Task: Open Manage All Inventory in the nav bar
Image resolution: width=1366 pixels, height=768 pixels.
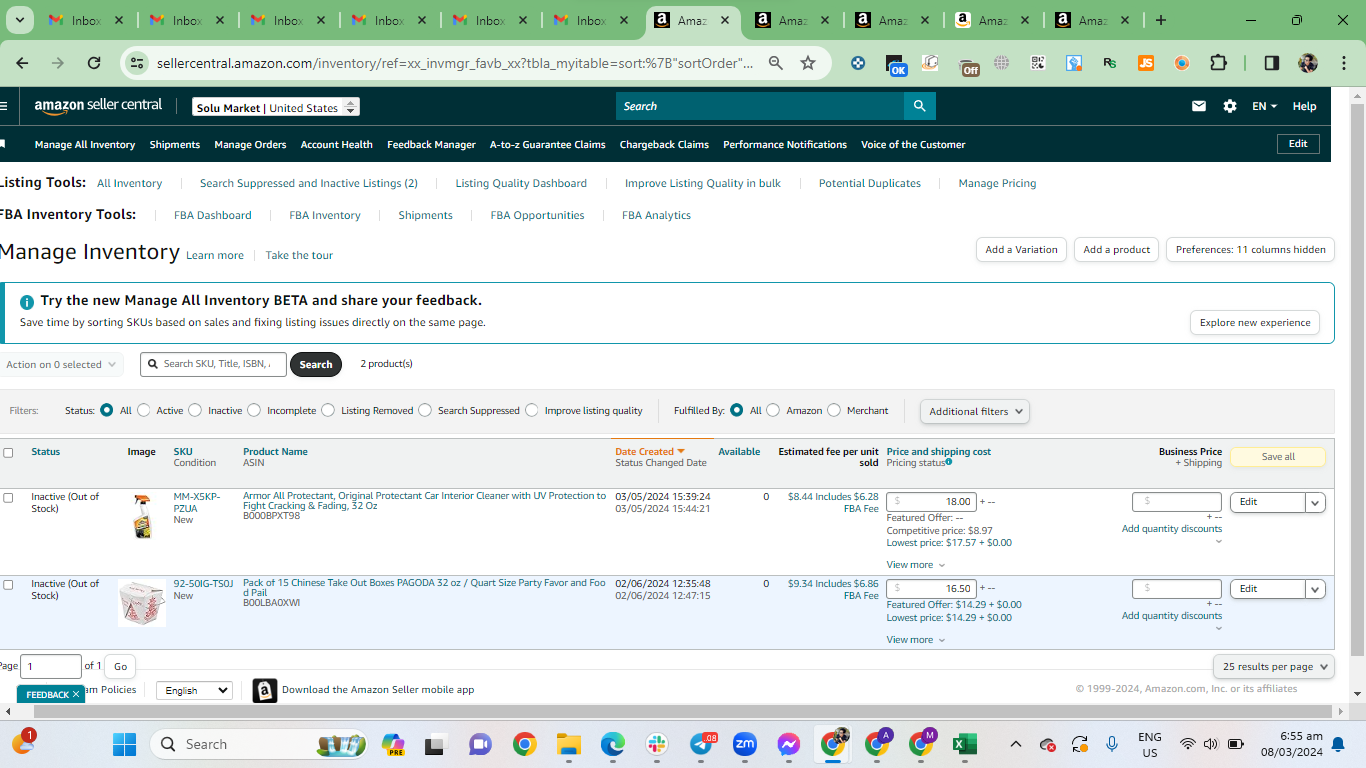Action: 85,145
